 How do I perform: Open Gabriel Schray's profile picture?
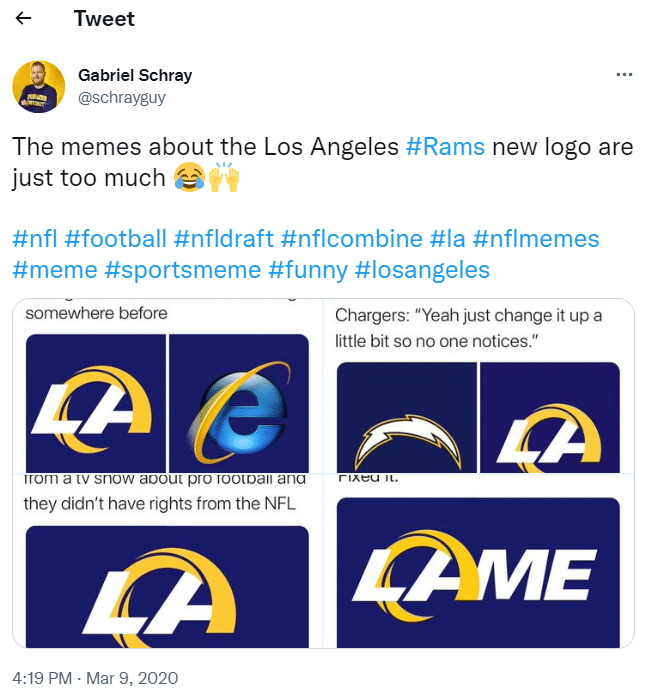click(x=38, y=86)
